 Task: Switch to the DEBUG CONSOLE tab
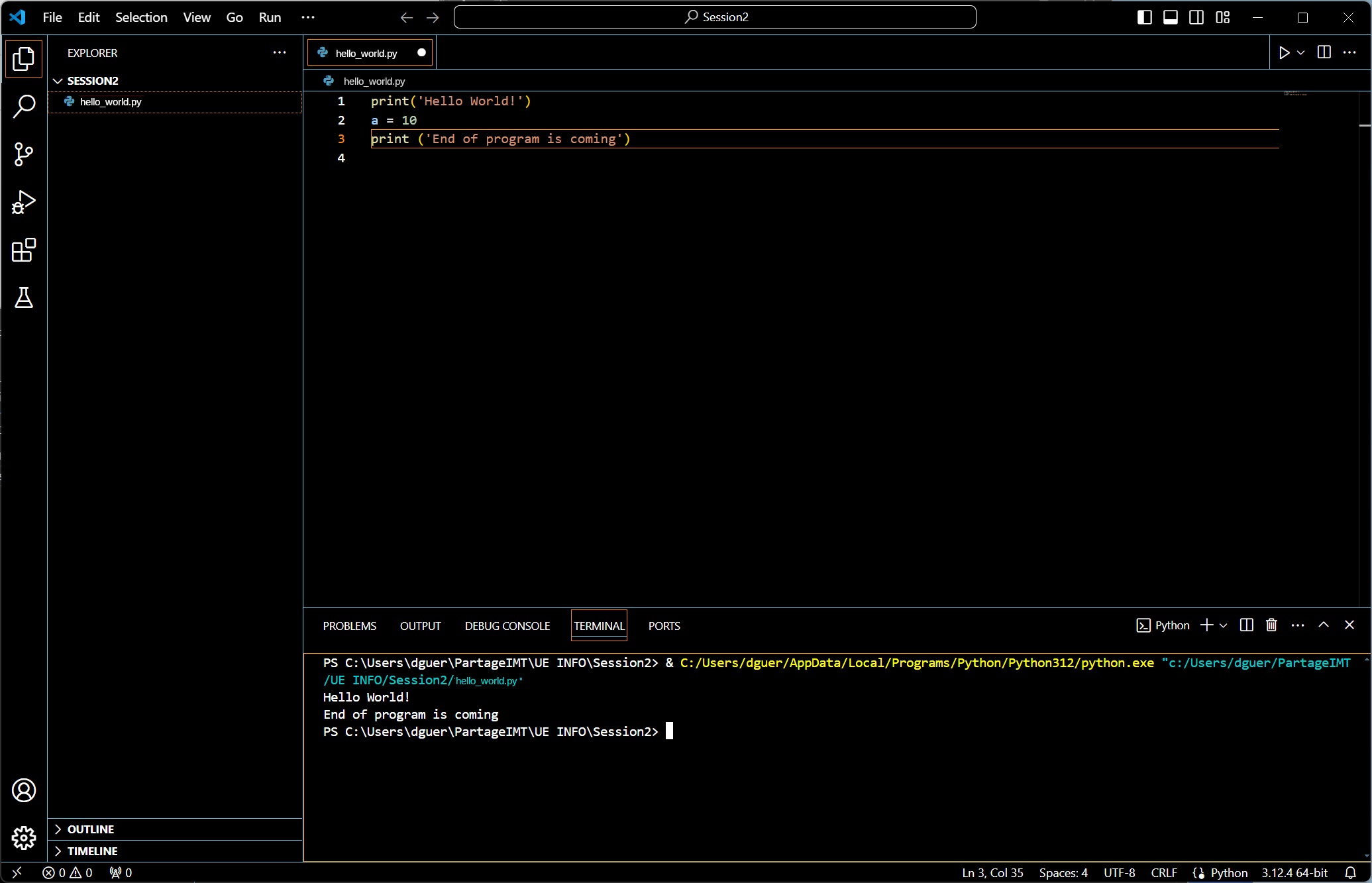[x=507, y=626]
